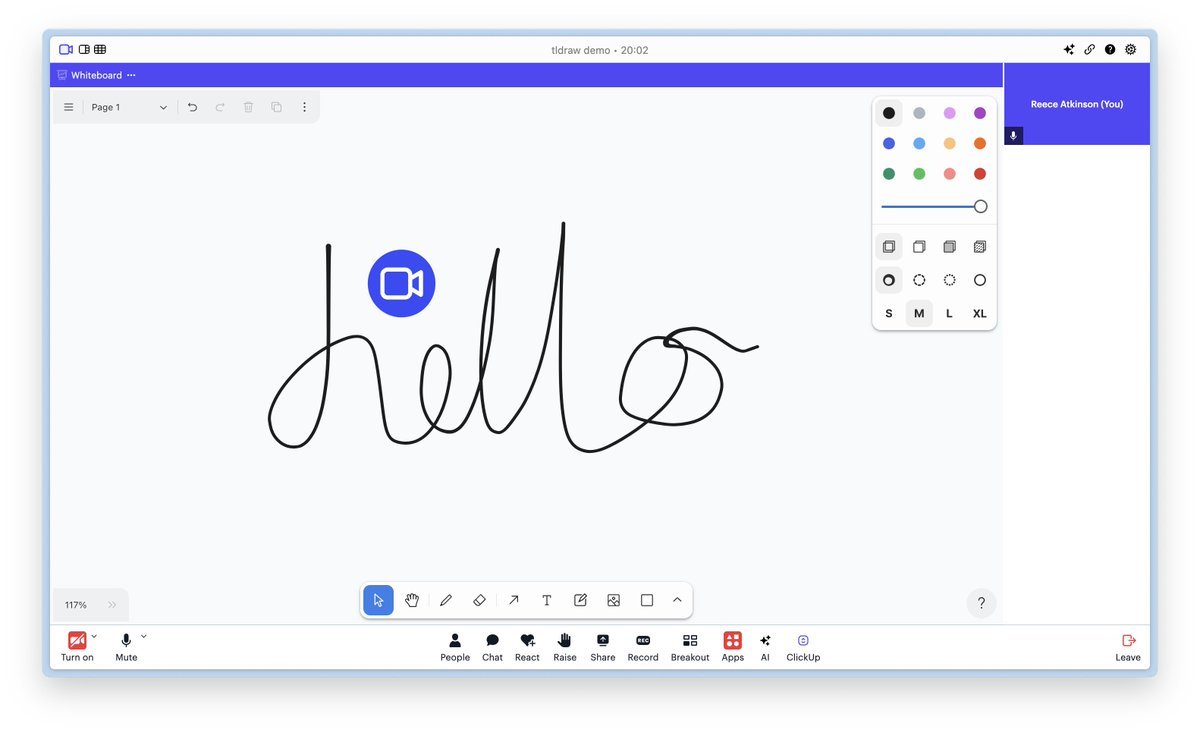Open settings gear in title bar

coord(1130,49)
